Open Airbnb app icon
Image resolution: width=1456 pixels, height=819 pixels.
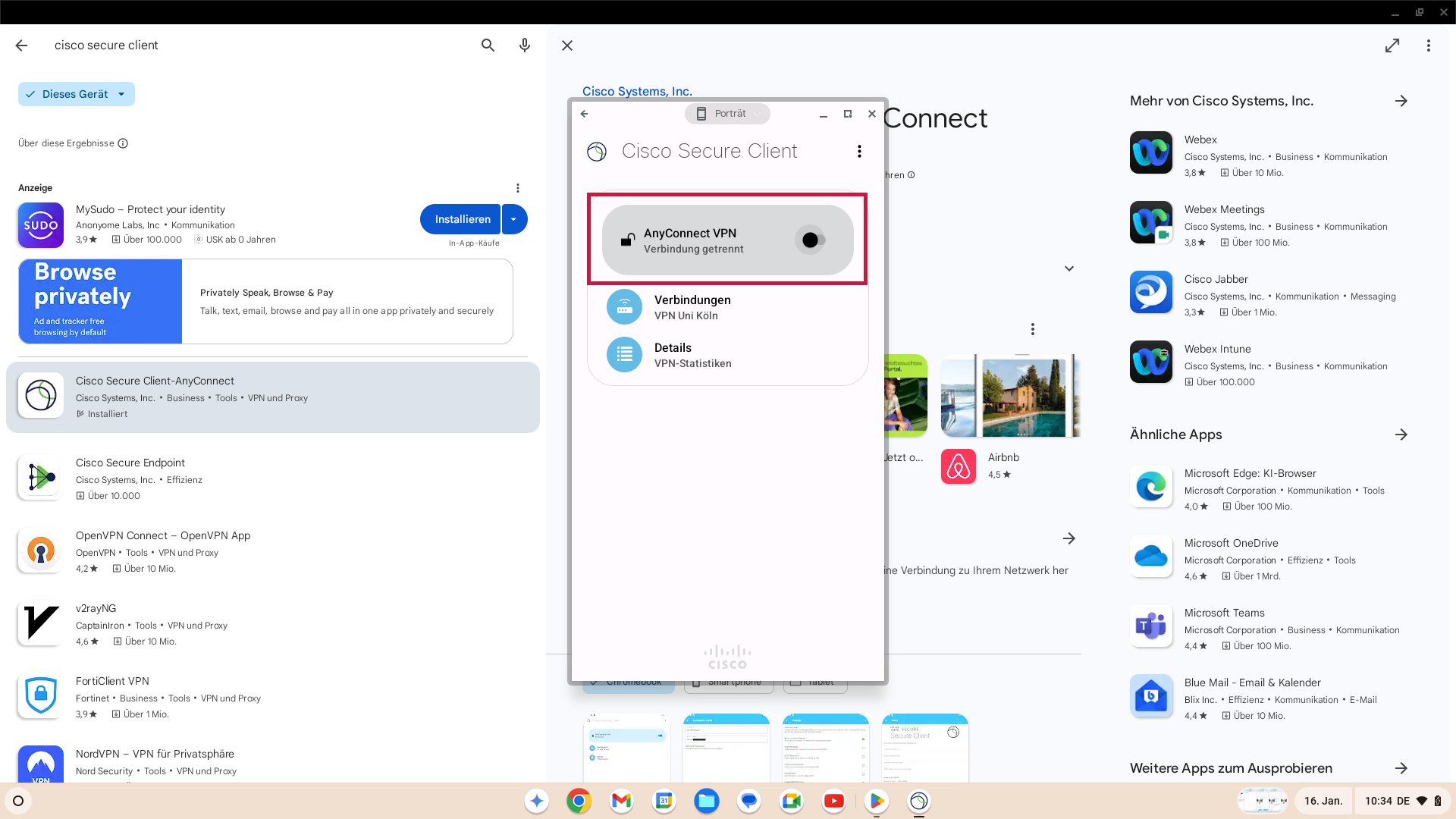[959, 466]
